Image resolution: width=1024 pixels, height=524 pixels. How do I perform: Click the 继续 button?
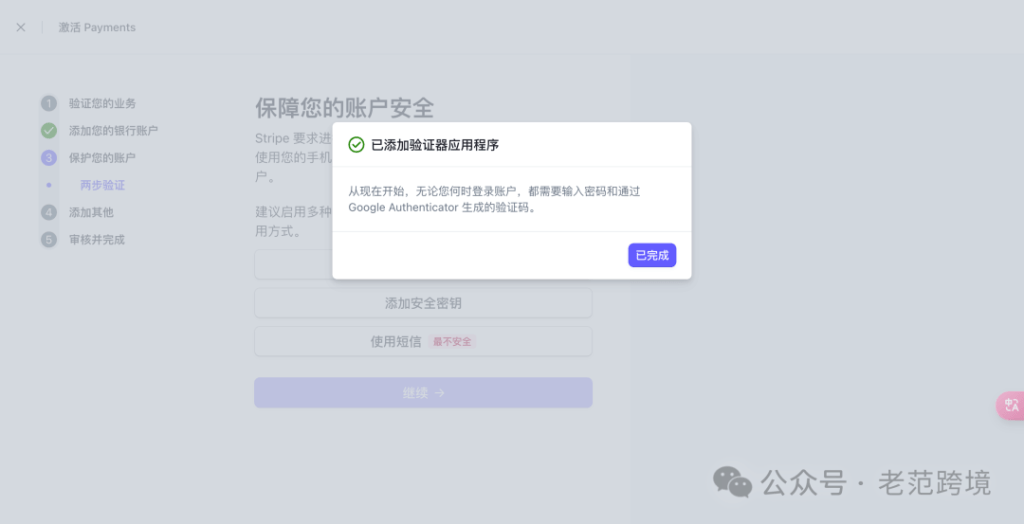coord(423,393)
